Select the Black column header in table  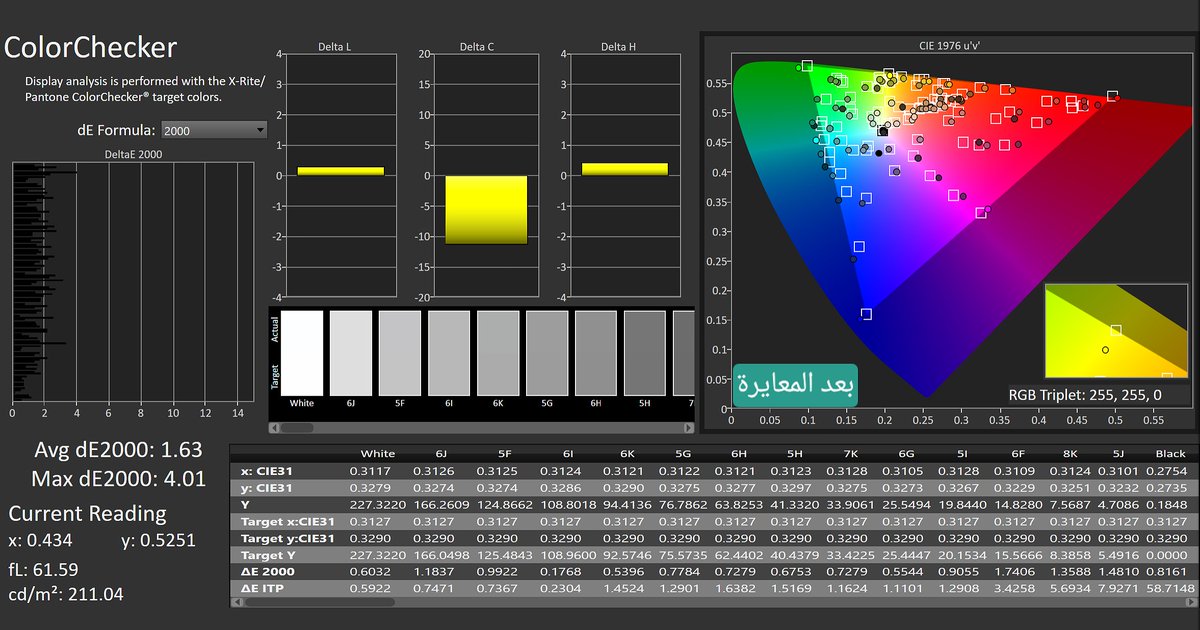pos(1171,453)
